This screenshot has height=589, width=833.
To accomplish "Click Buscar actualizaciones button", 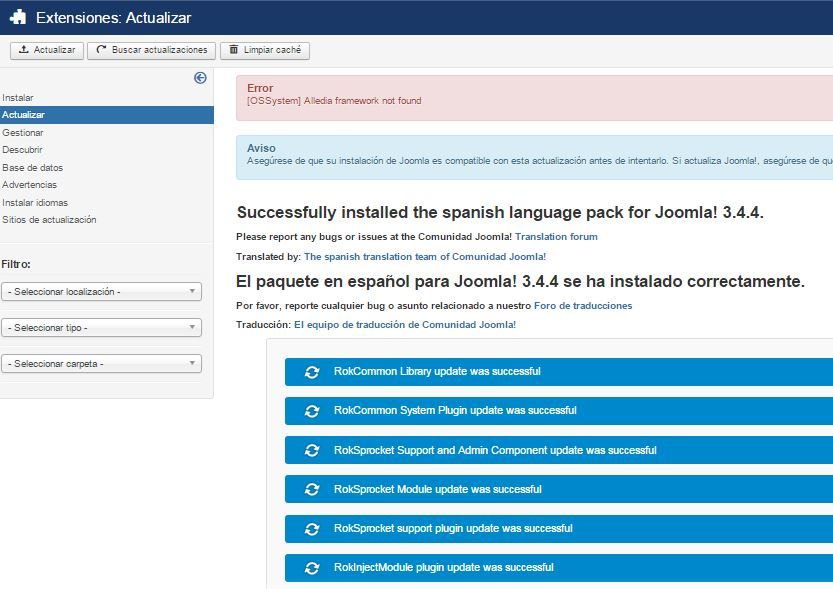I will (151, 50).
